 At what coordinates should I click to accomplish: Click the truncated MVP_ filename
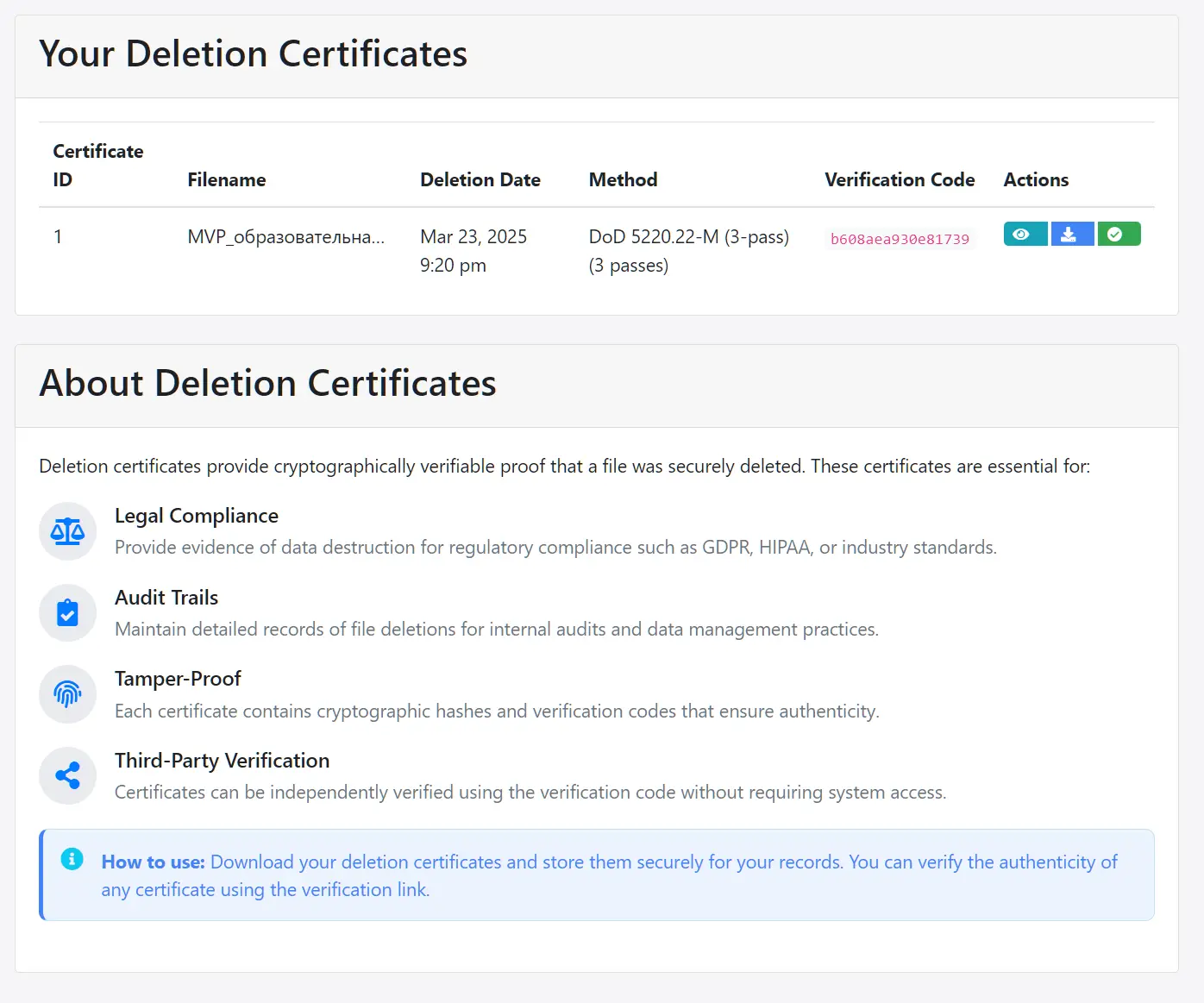(x=285, y=237)
